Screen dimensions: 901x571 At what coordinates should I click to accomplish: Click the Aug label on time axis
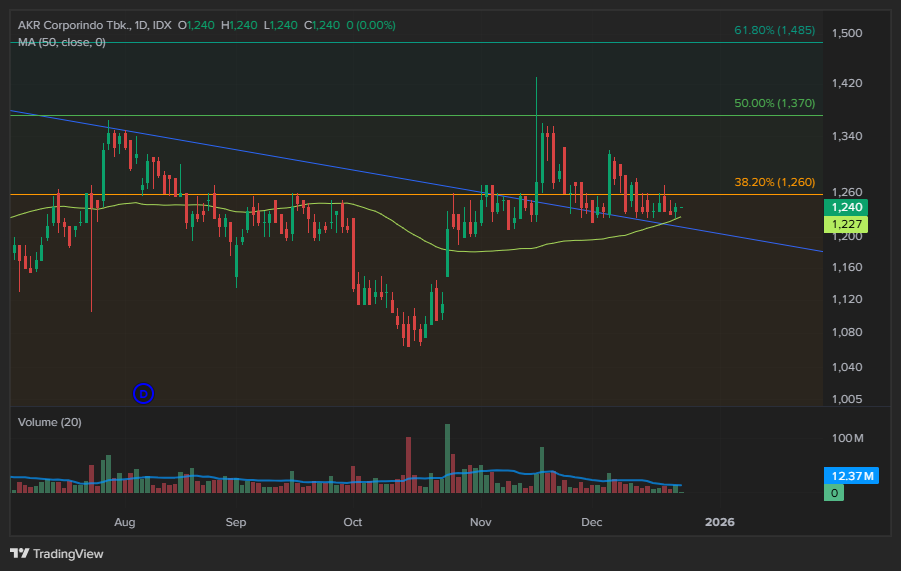pos(124,522)
